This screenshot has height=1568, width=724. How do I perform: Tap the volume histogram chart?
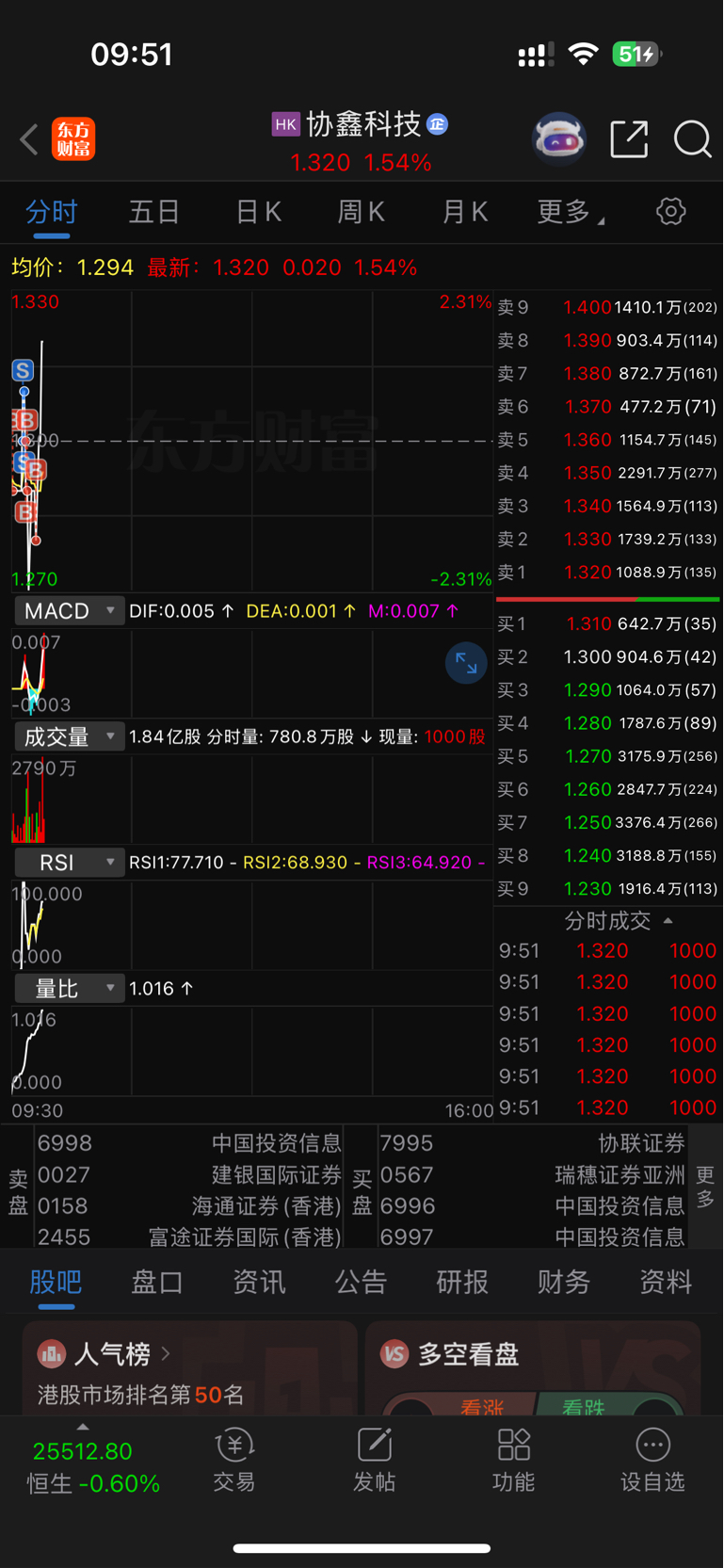tap(252, 800)
